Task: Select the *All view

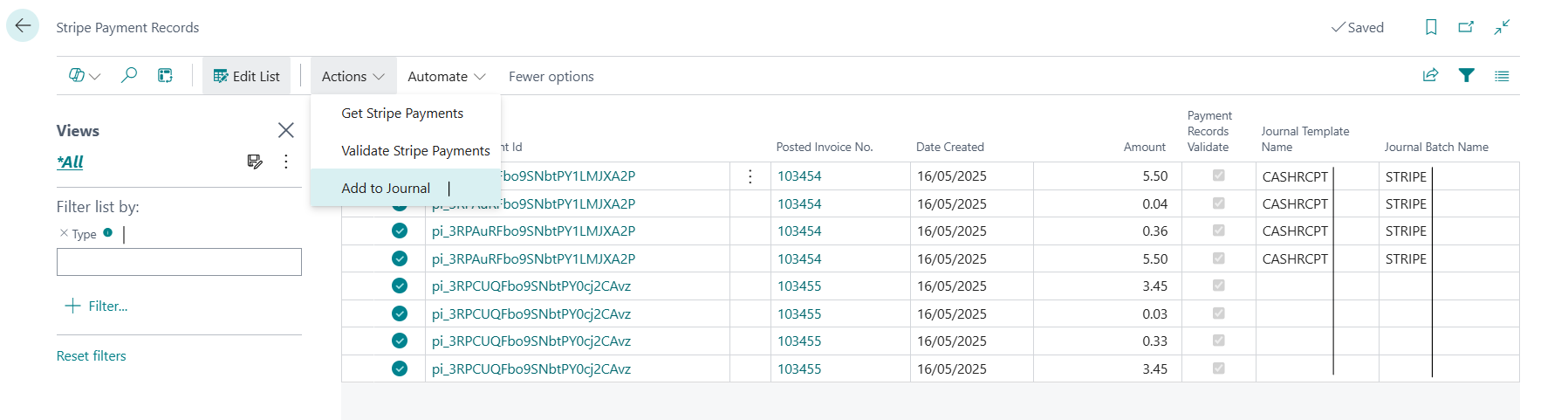Action: point(70,162)
